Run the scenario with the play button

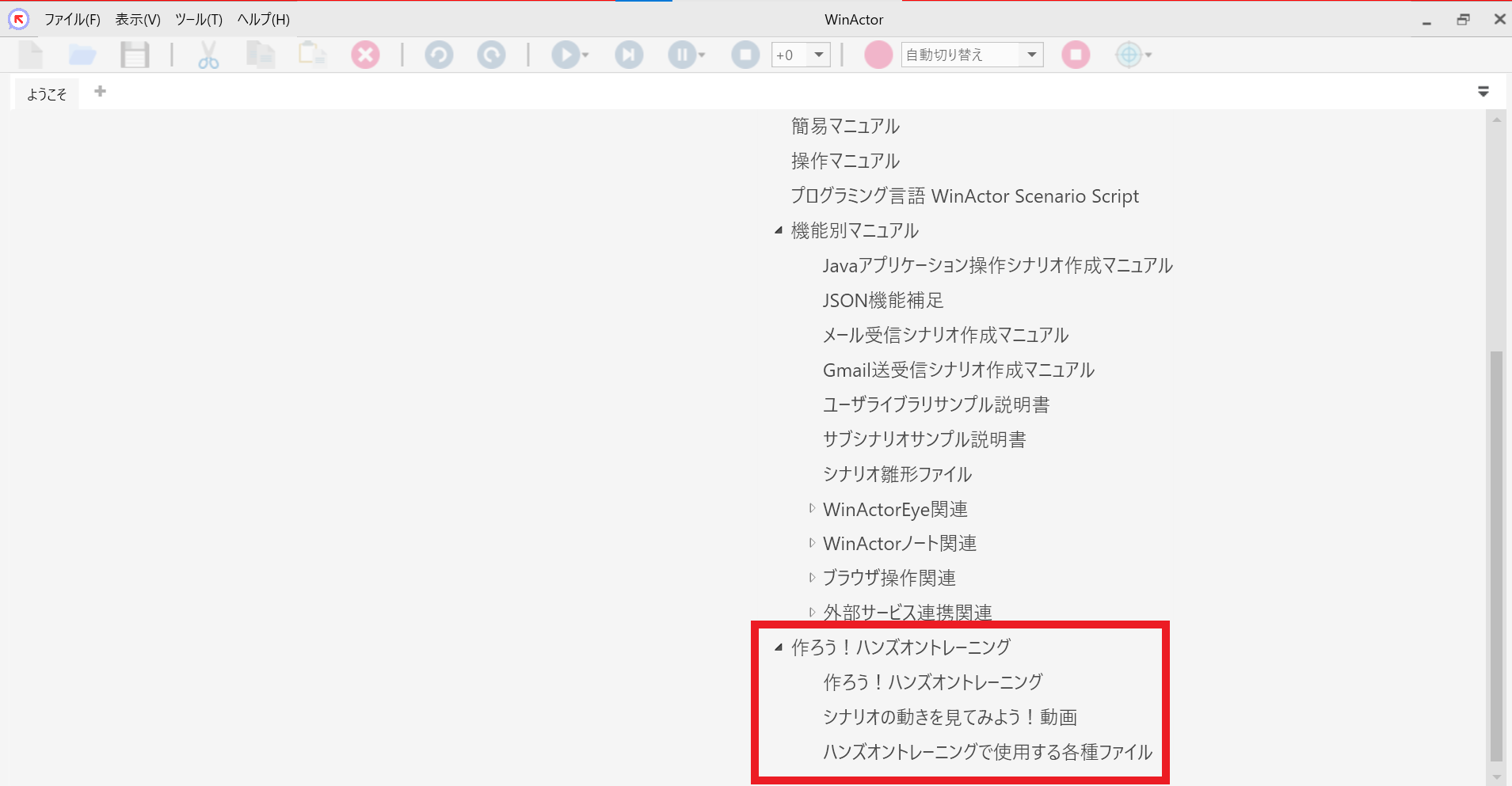point(565,55)
